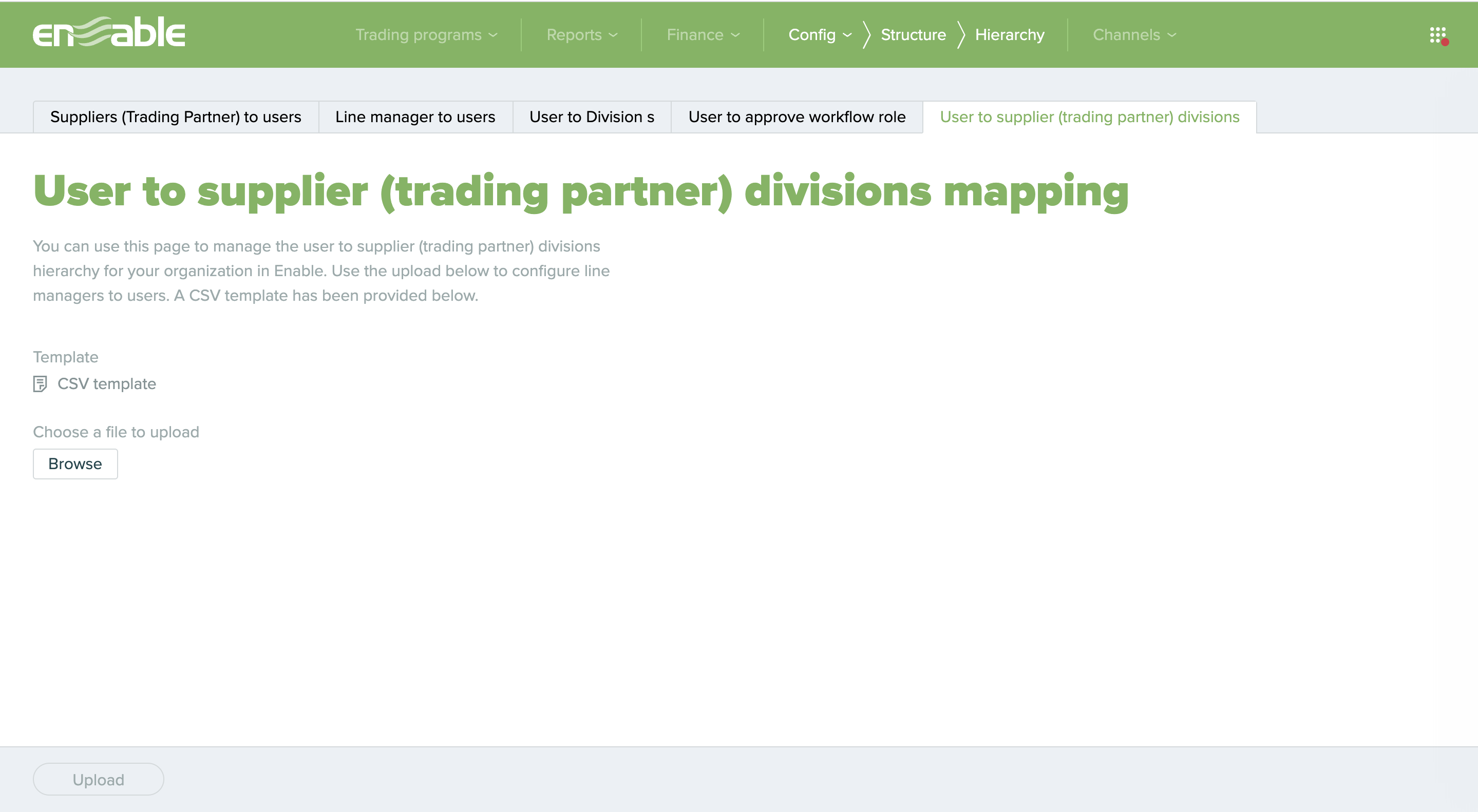1478x812 pixels.
Task: Switch to Suppliers (Trading Partner) to users tab
Action: [x=176, y=117]
